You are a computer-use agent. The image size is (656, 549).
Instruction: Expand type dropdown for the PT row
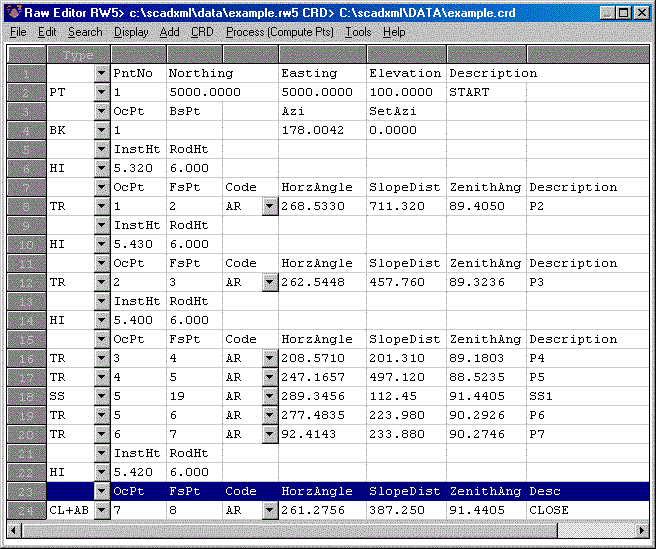[x=101, y=92]
